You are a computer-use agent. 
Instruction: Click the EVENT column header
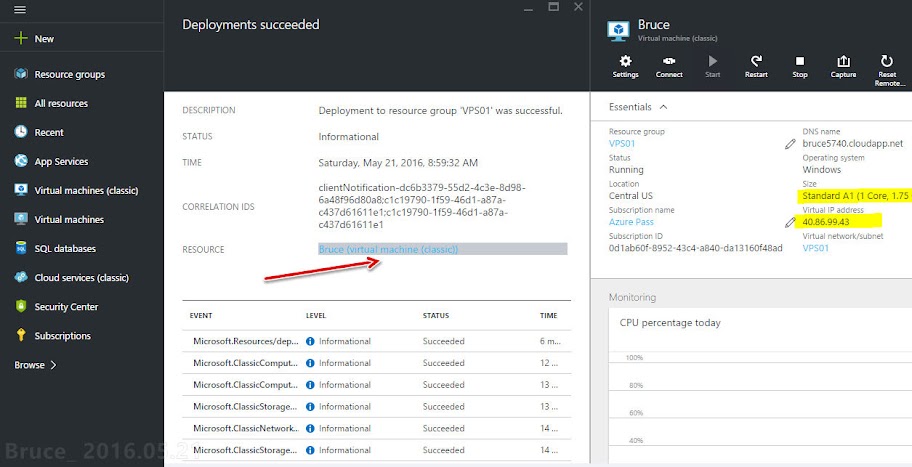(201, 315)
